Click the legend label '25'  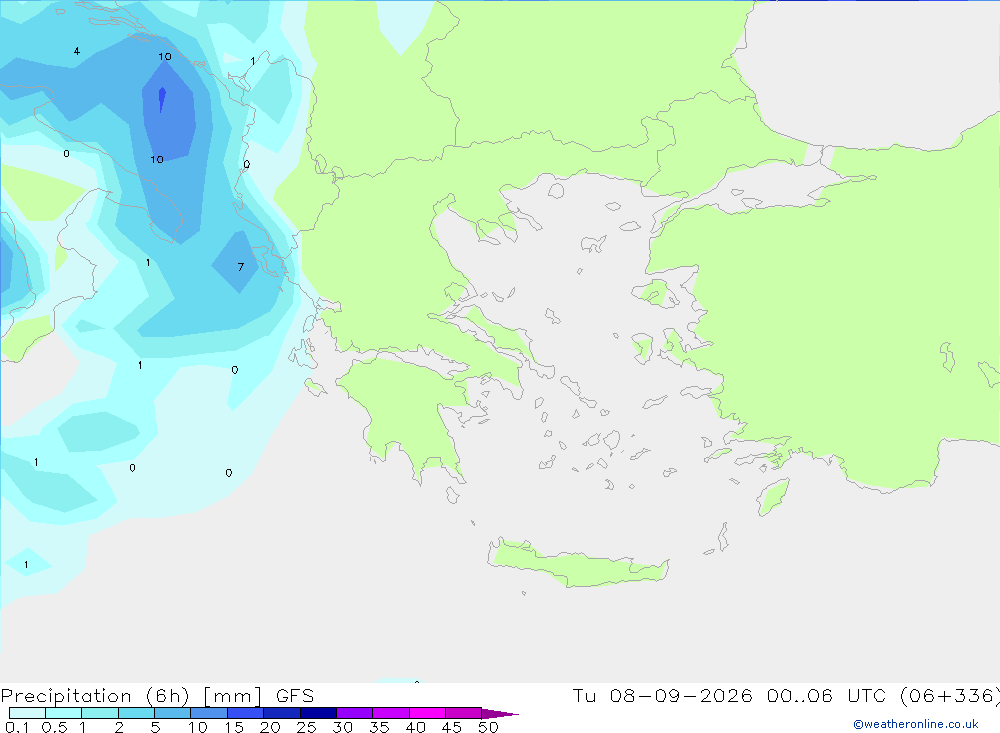306,727
